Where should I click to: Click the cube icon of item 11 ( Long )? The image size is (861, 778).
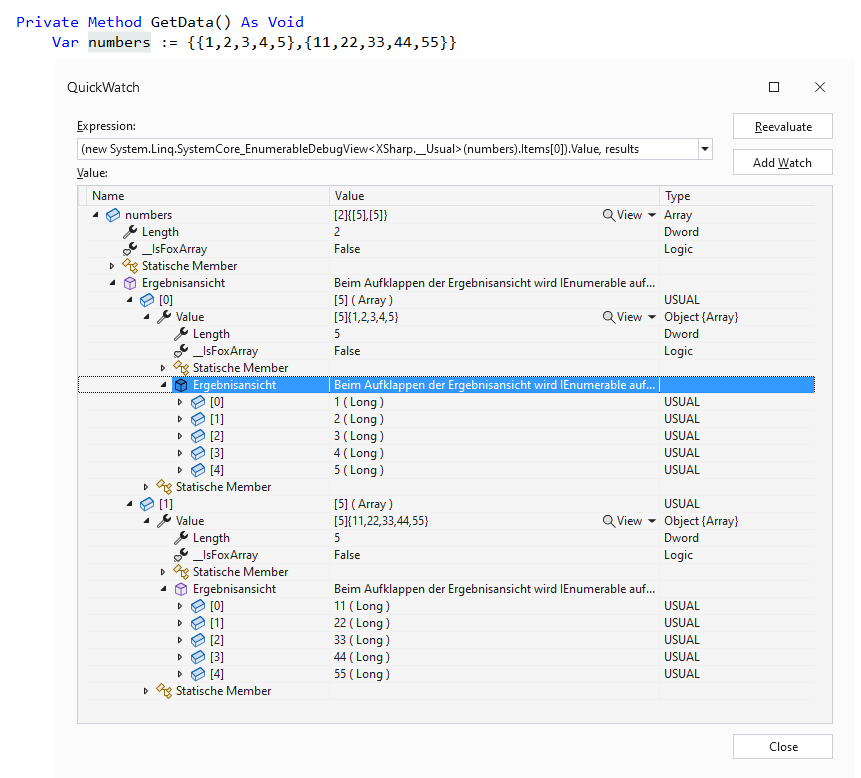pos(198,606)
